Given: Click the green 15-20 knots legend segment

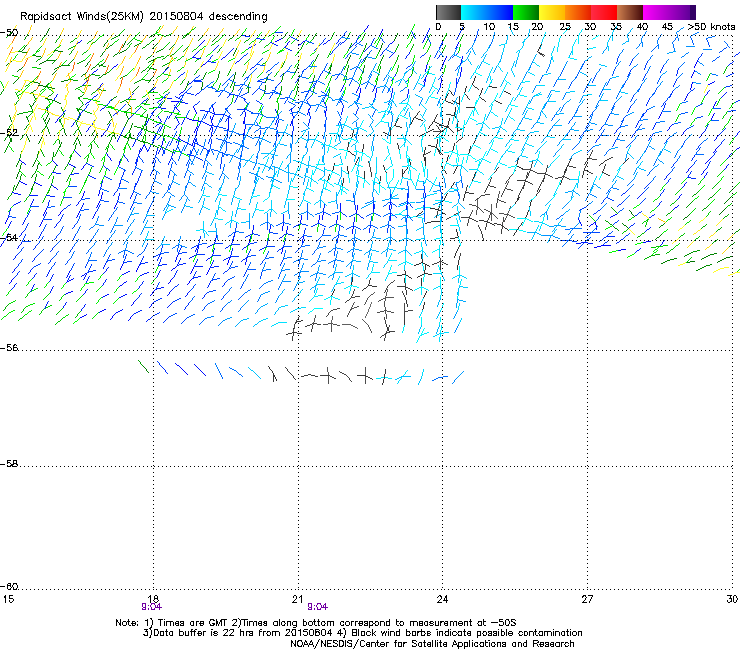Looking at the screenshot, I should pos(526,12).
